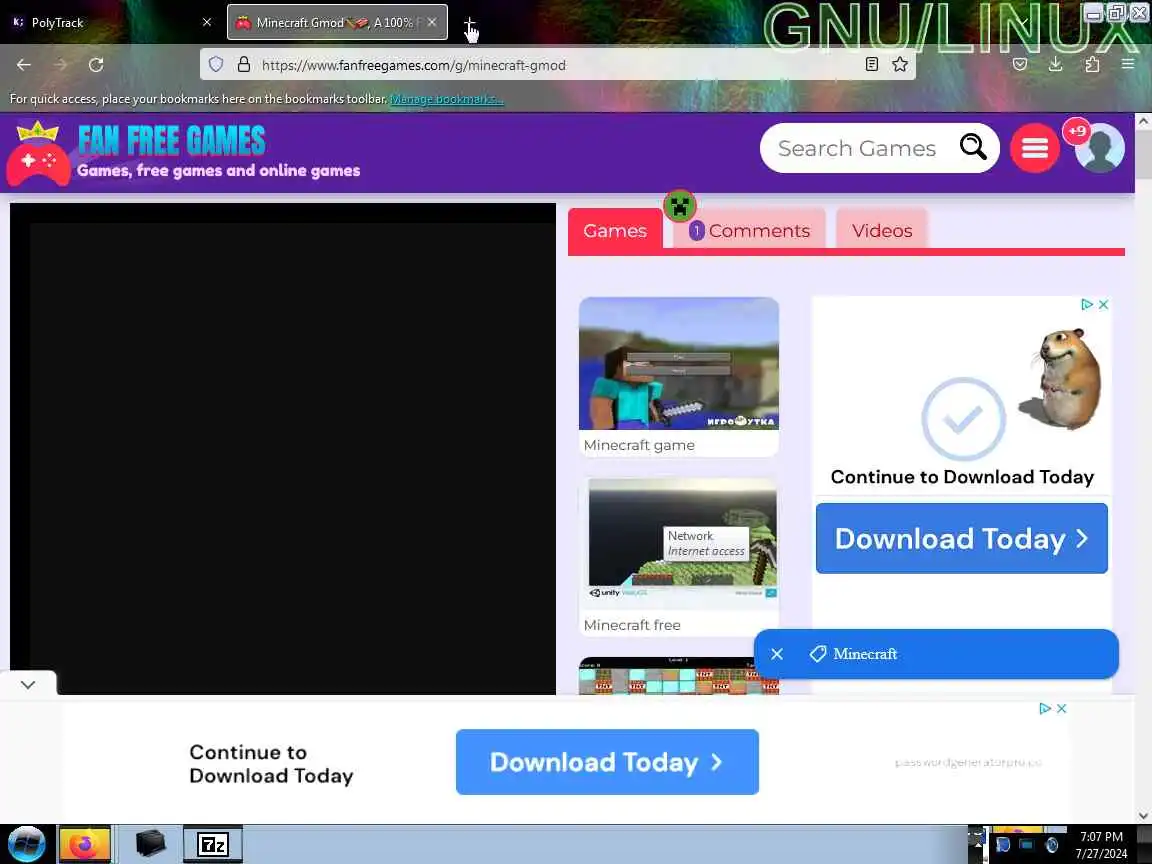Click the page scrollbar up arrow
The height and width of the screenshot is (864, 1152).
(1143, 122)
